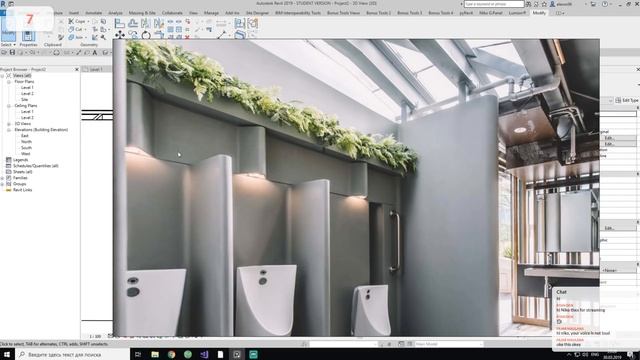Click the Text 'A' icon in quick access toolbar
Image resolution: width=640 pixels, height=360 pixels.
95,52
